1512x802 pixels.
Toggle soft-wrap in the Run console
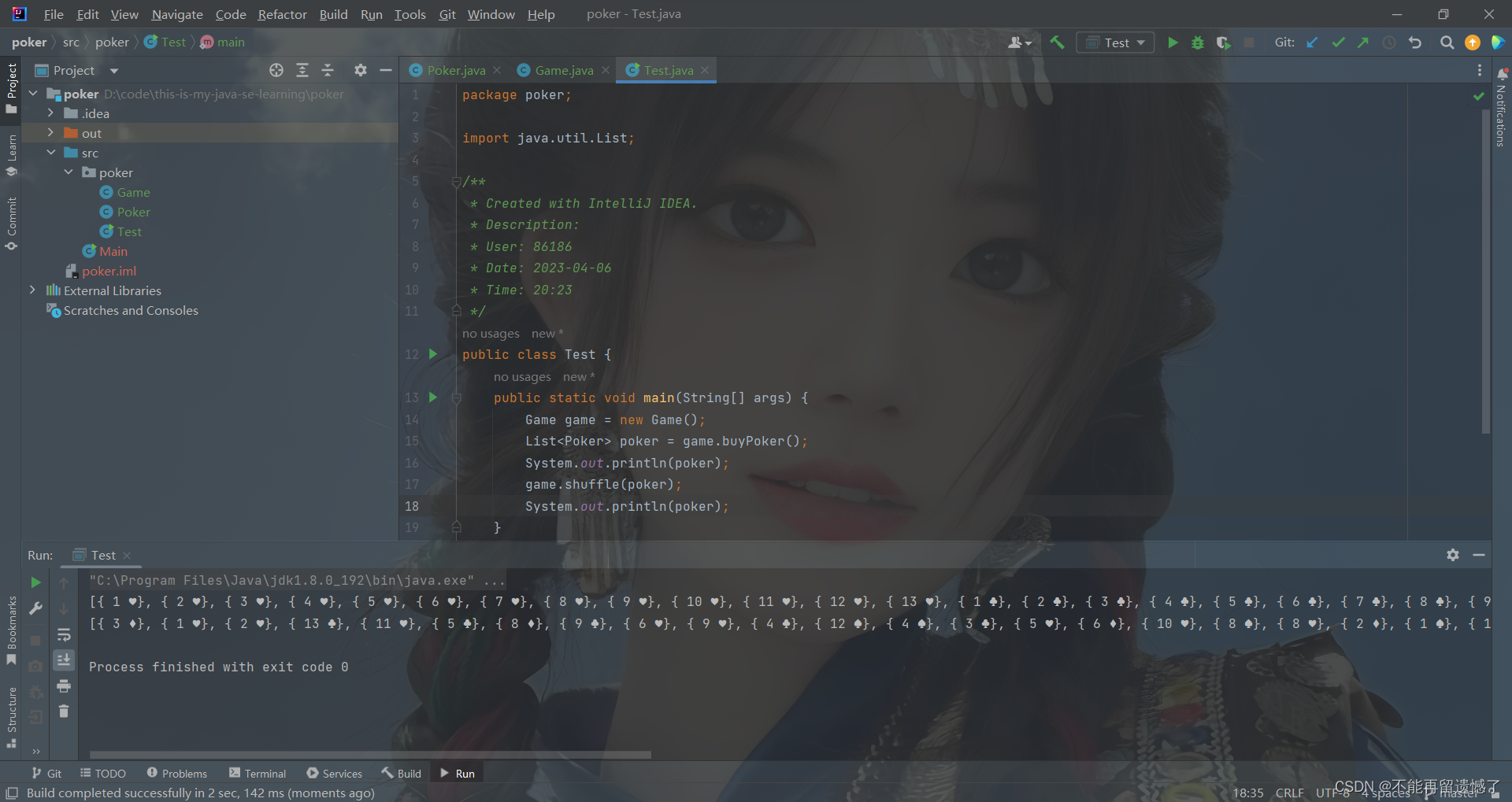[64, 634]
